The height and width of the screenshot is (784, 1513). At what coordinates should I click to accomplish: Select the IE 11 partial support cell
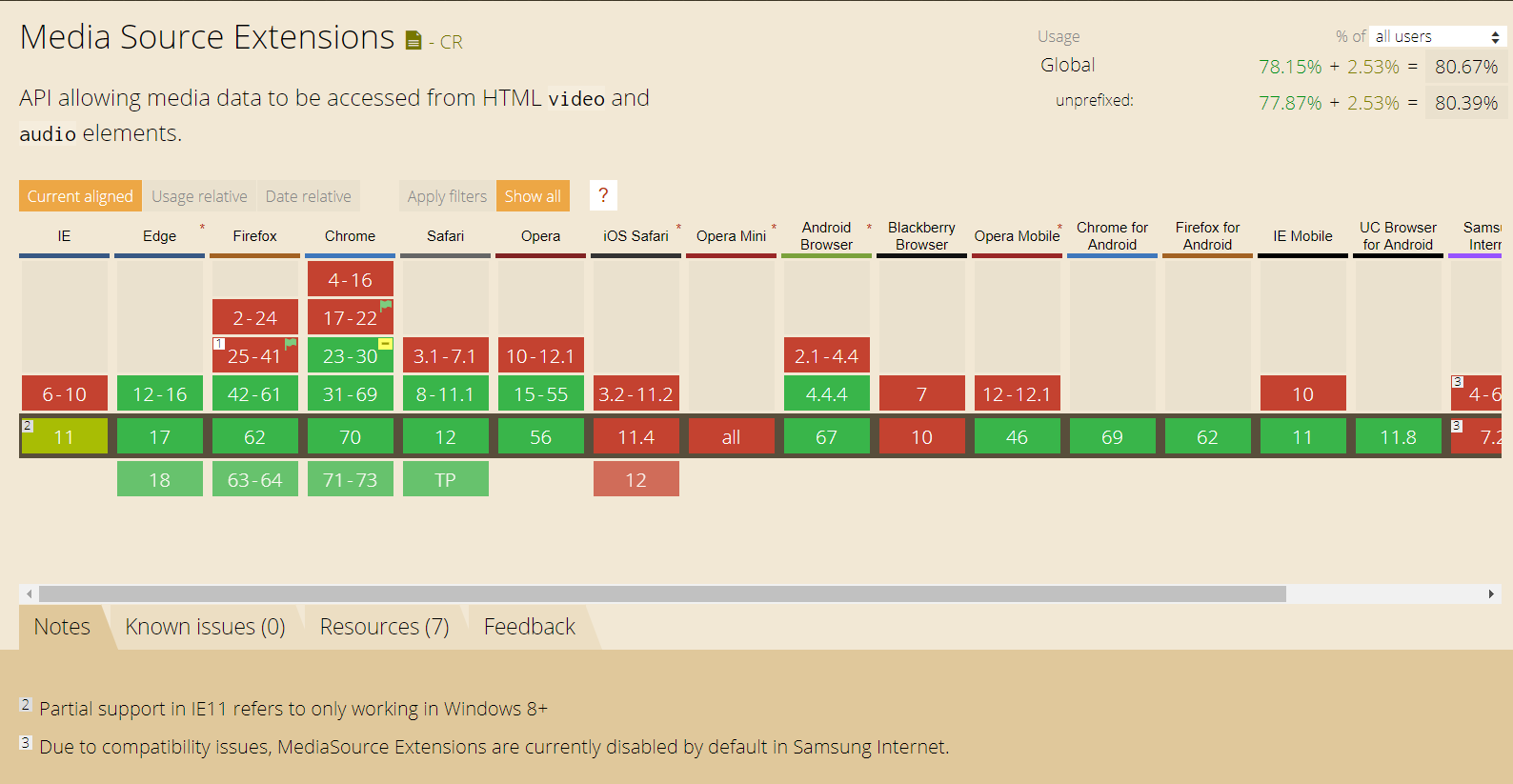coord(65,436)
